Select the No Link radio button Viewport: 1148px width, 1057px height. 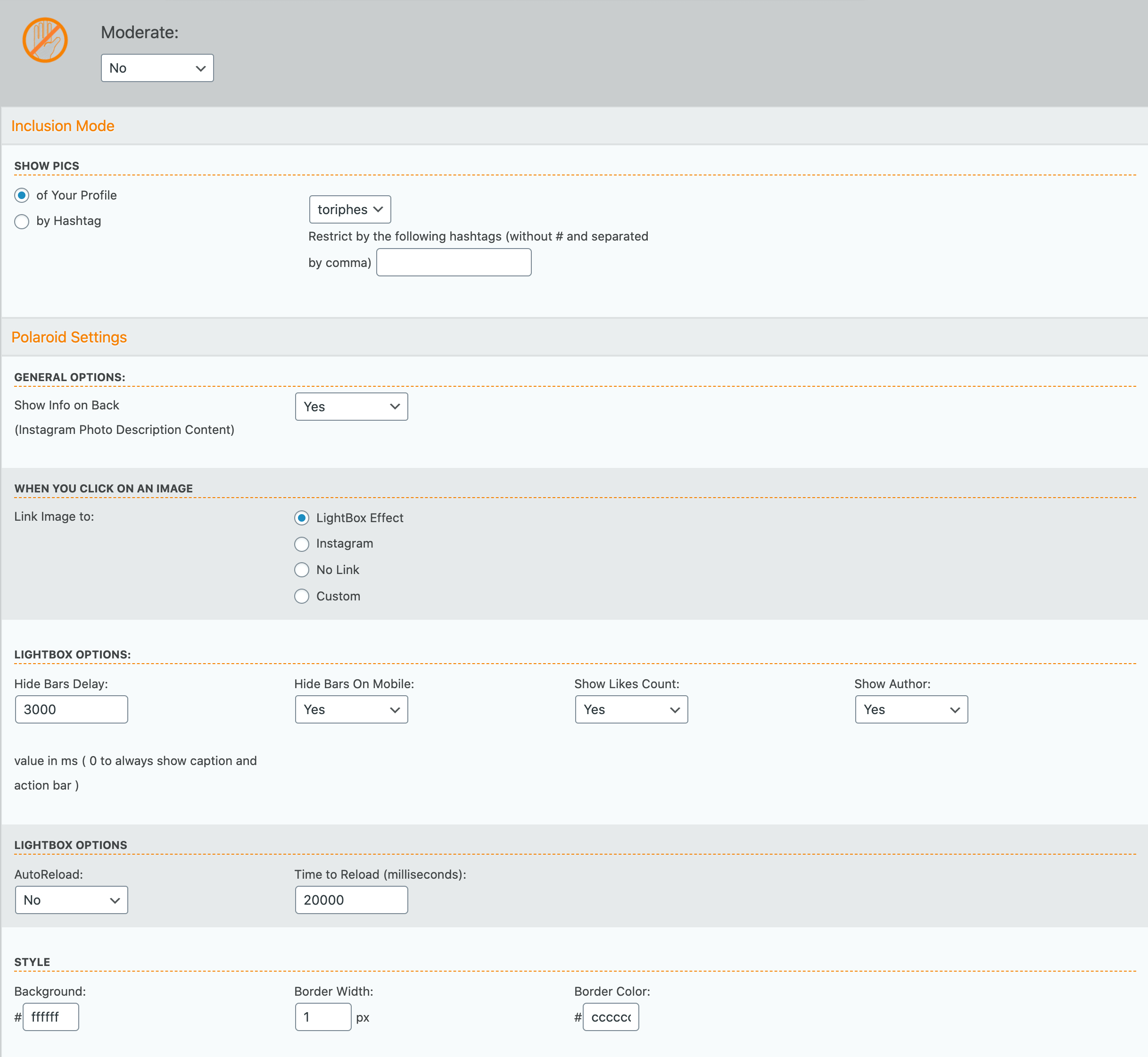point(302,570)
